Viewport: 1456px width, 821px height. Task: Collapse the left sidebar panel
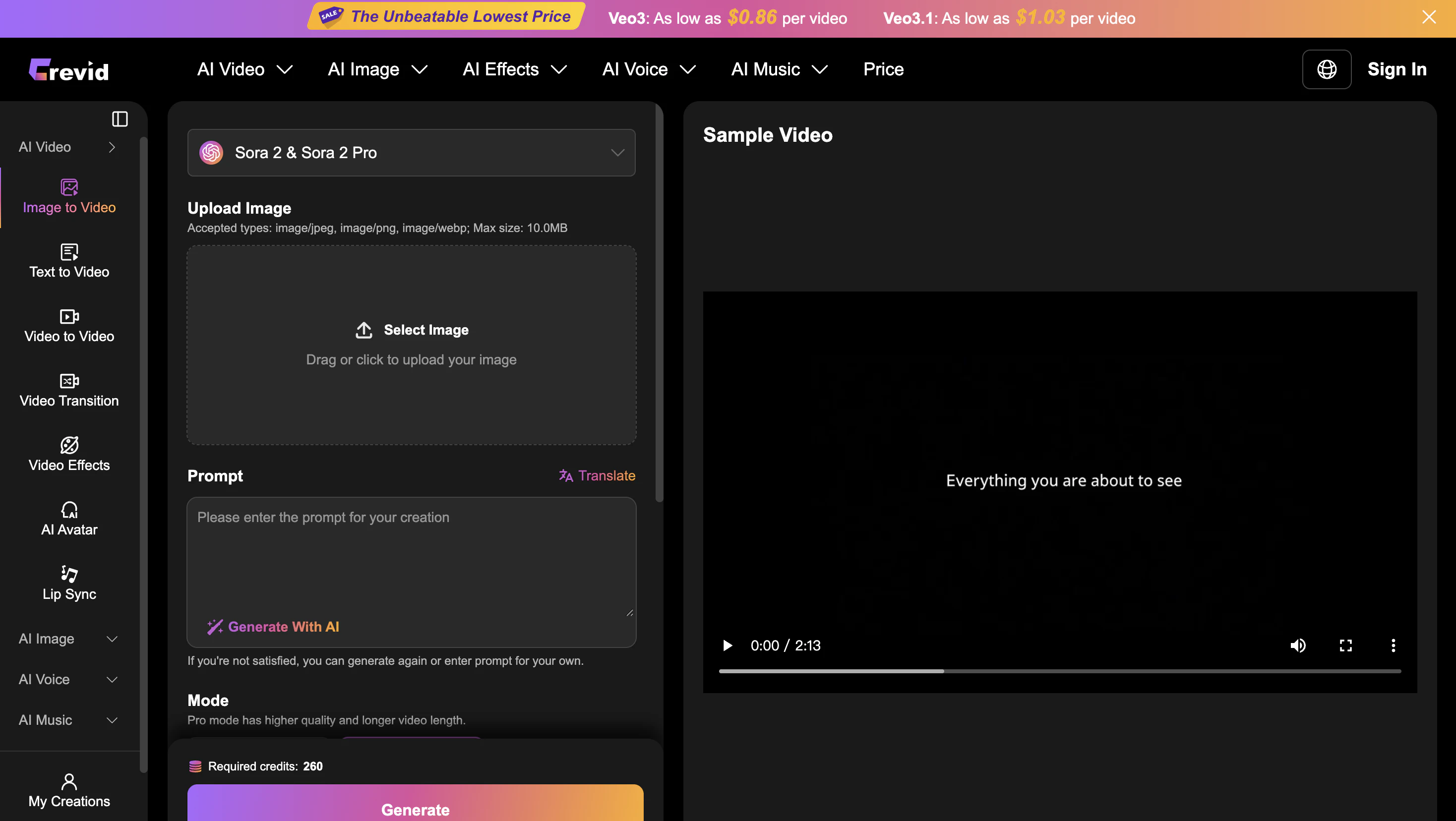pyautogui.click(x=120, y=118)
